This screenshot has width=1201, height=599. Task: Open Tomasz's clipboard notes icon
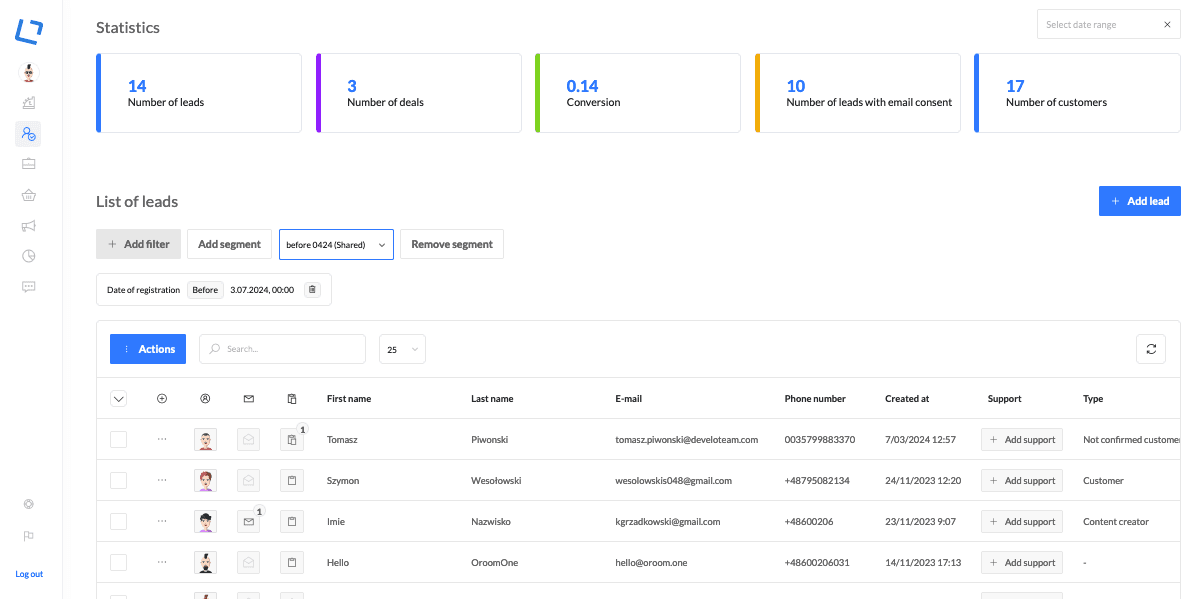click(x=292, y=440)
